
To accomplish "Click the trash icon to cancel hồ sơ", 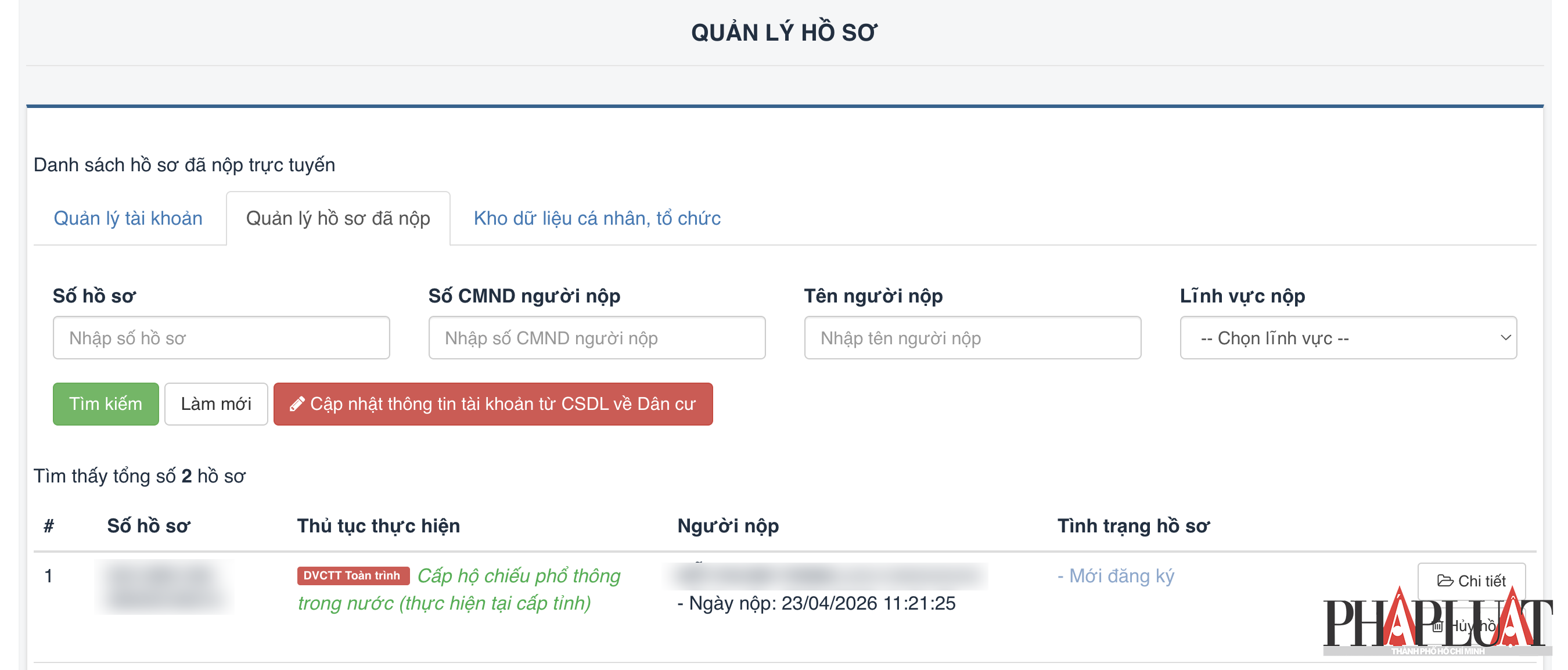I will point(1438,626).
